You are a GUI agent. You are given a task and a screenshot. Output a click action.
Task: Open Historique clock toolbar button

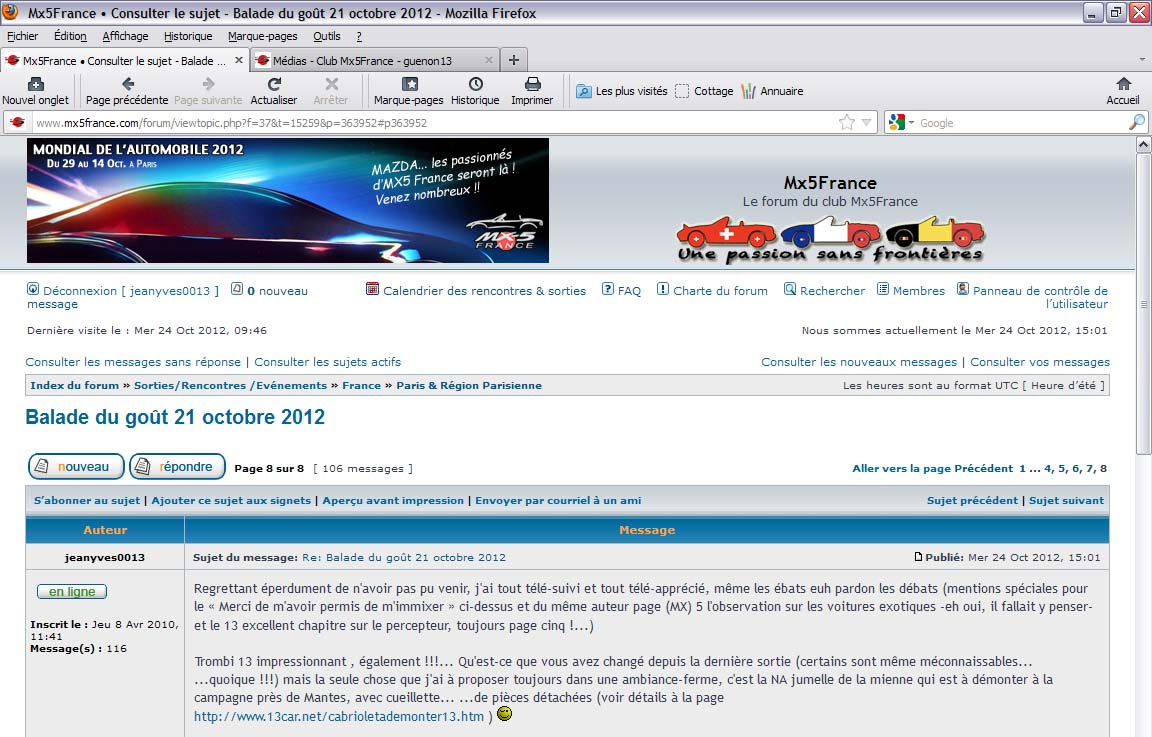pos(475,91)
